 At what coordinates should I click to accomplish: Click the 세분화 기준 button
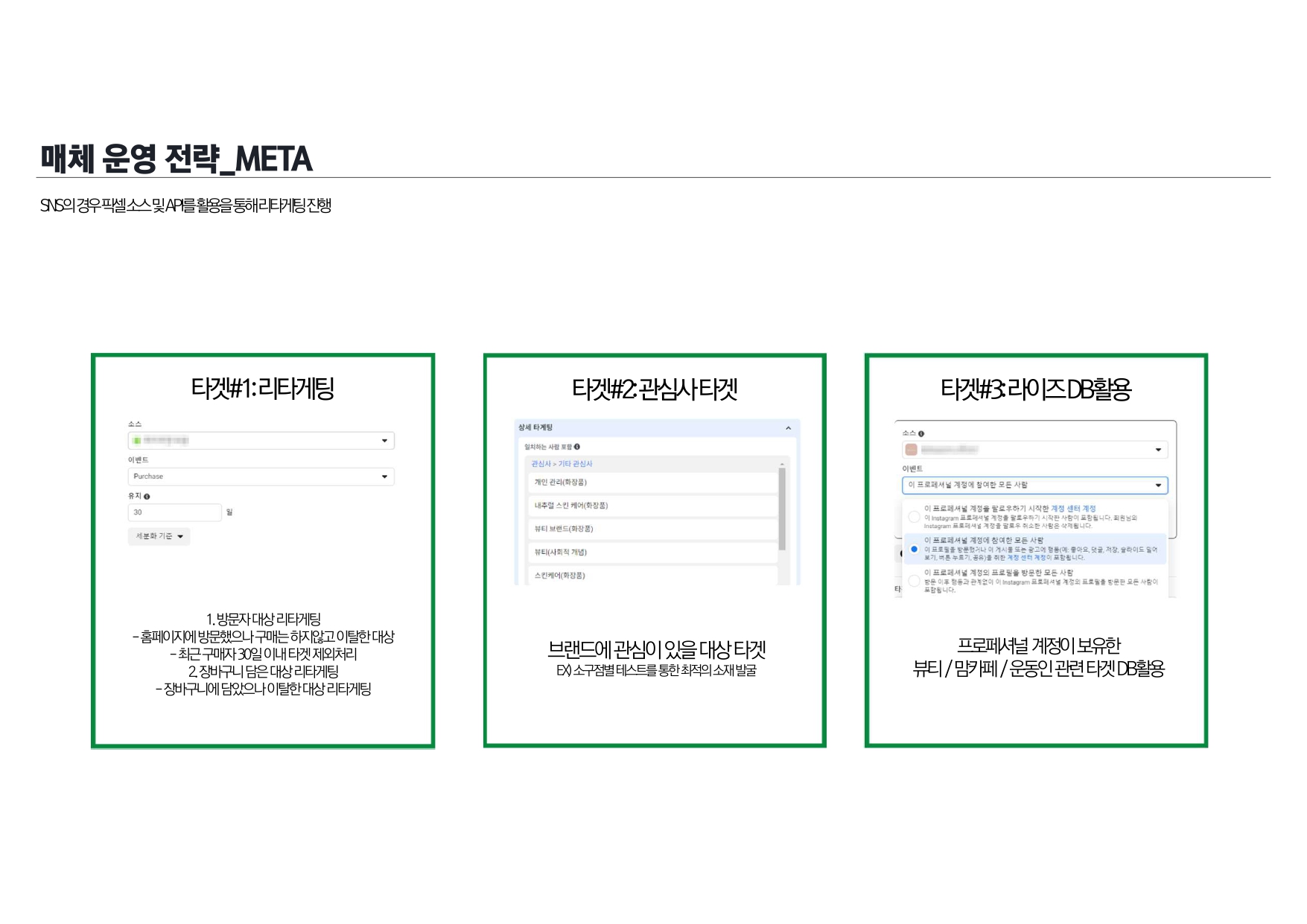click(159, 536)
